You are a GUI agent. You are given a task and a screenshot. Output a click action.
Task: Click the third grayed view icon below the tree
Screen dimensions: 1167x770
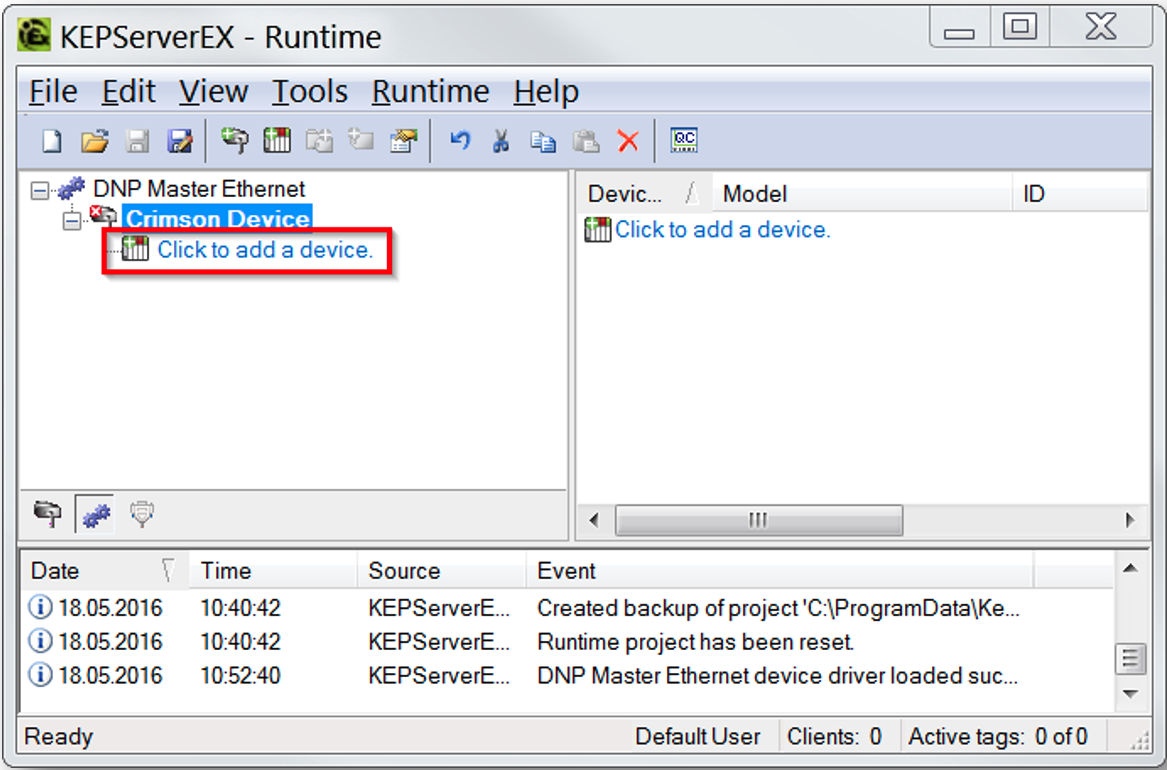tap(141, 513)
